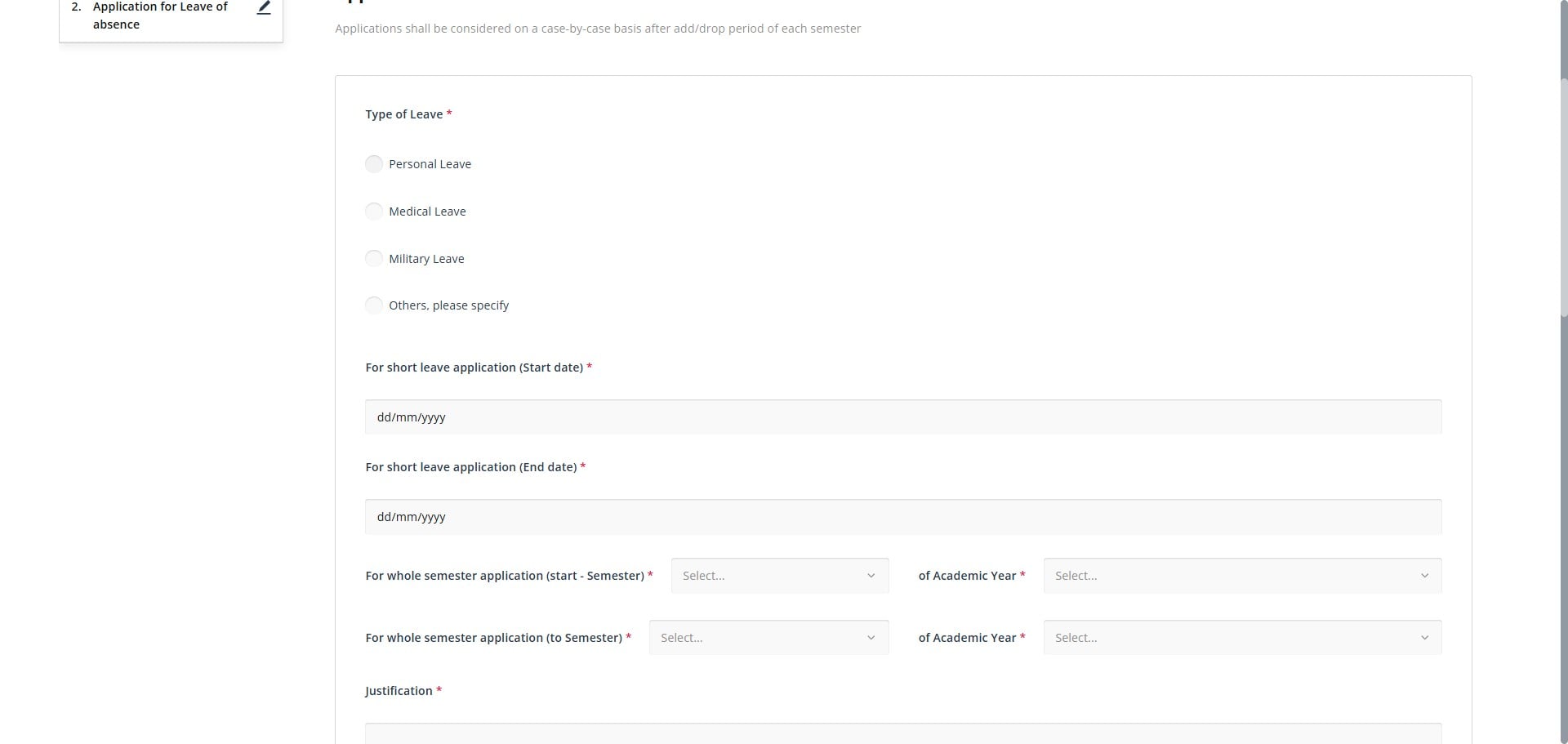Open Academic Year dropdown for to Semester
Viewport: 1568px width, 744px height.
tap(1242, 638)
